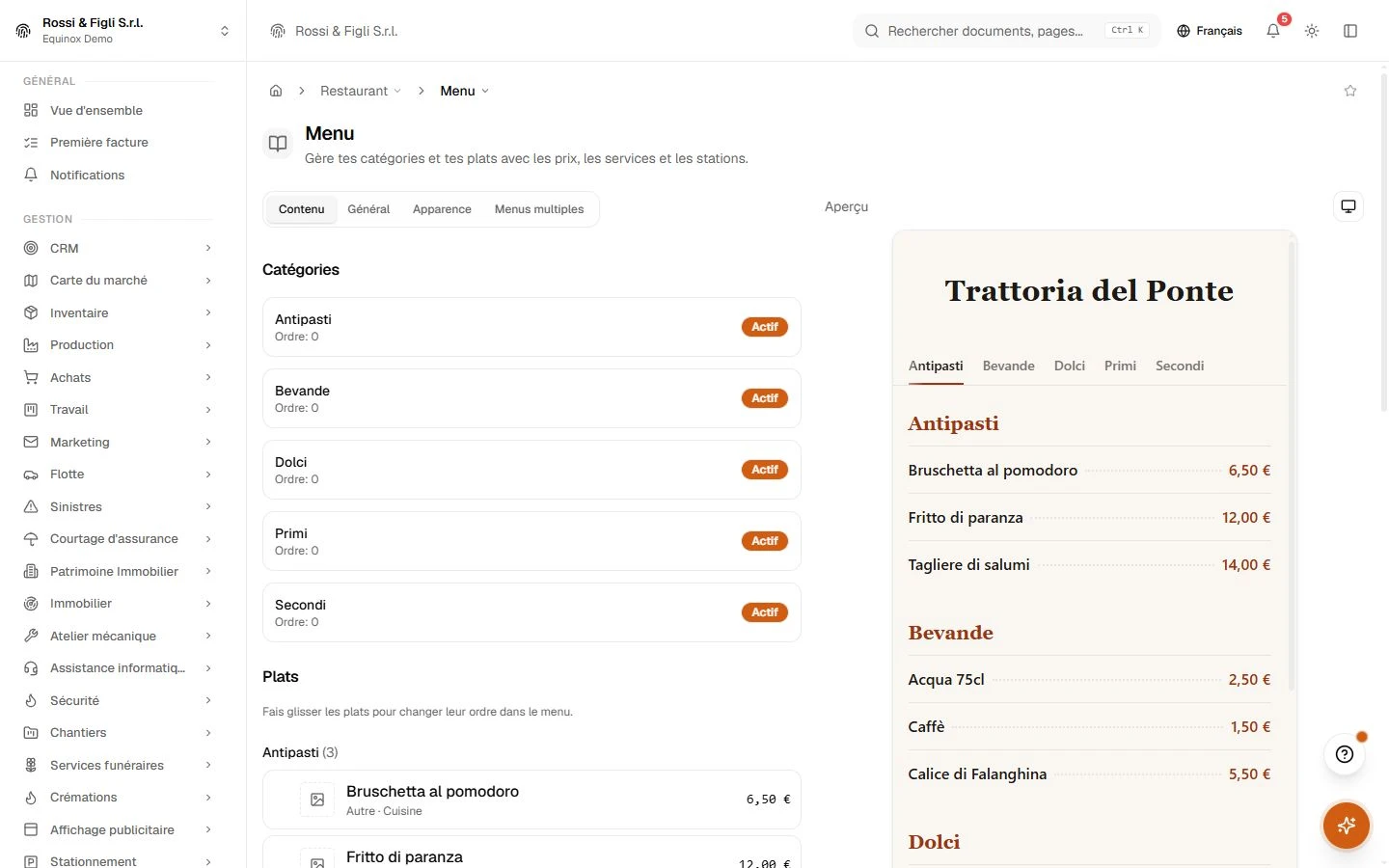
Task: Toggle Actif badge on Primi category
Action: 765,541
